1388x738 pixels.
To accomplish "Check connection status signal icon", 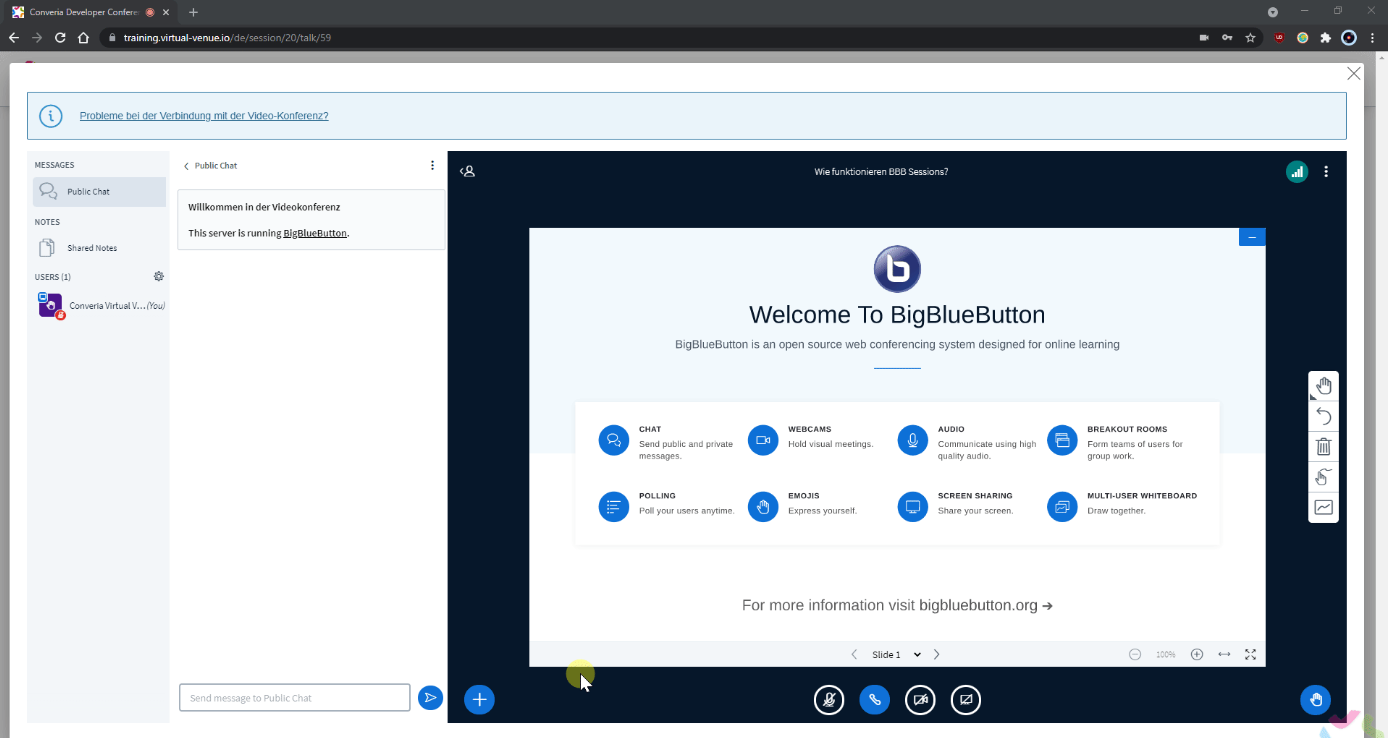I will [x=1297, y=171].
